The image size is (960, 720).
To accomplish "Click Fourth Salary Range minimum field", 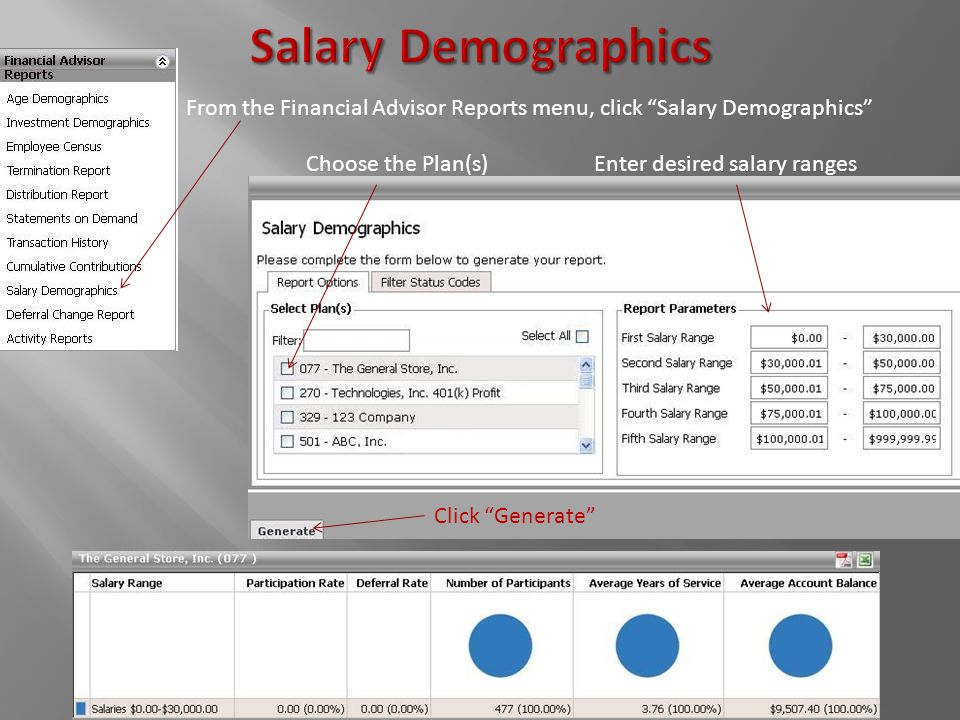I will pyautogui.click(x=789, y=413).
